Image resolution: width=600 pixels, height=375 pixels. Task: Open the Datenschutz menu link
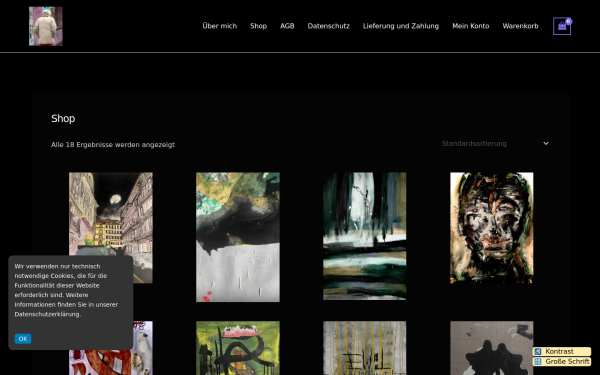(x=328, y=26)
